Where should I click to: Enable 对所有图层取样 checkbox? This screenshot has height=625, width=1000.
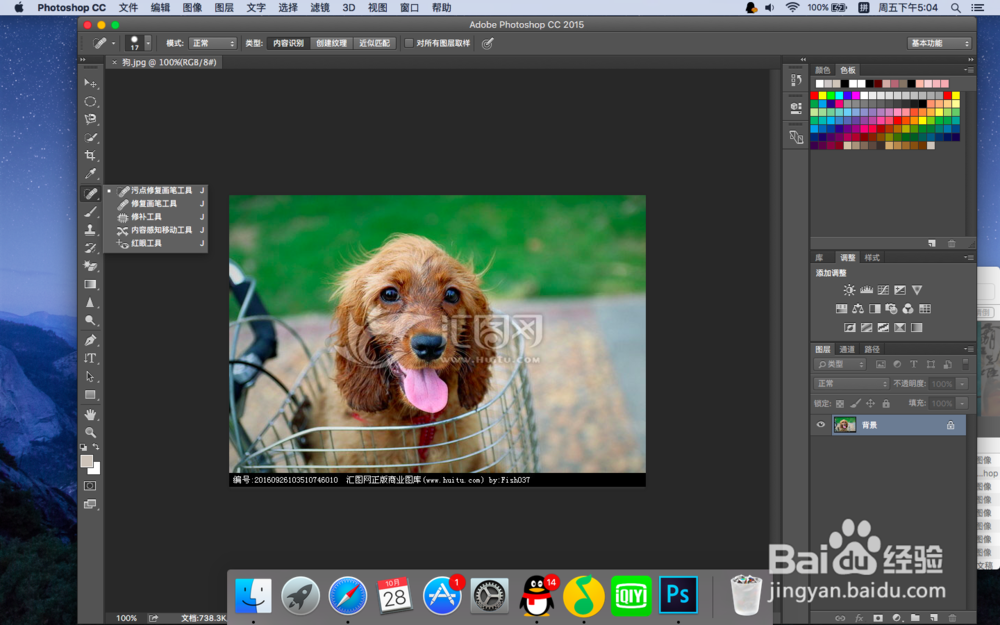(409, 44)
